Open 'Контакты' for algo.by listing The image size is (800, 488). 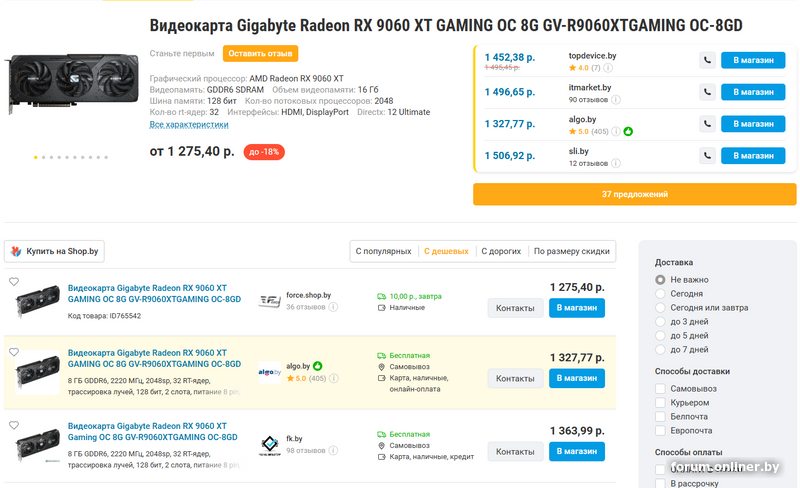point(515,379)
